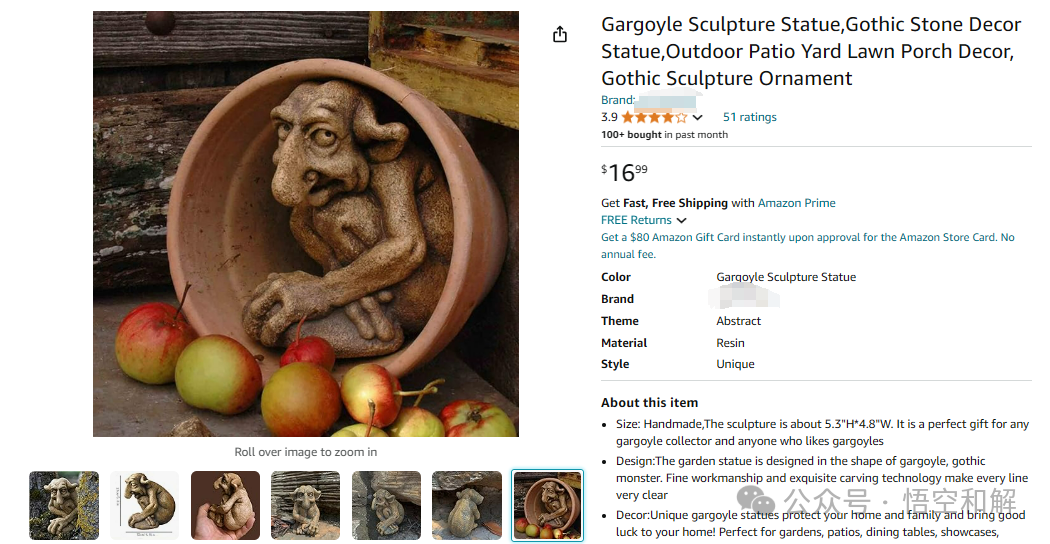Click the $80 Amazon Gift Card offer
This screenshot has width=1050, height=544.
[x=808, y=245]
